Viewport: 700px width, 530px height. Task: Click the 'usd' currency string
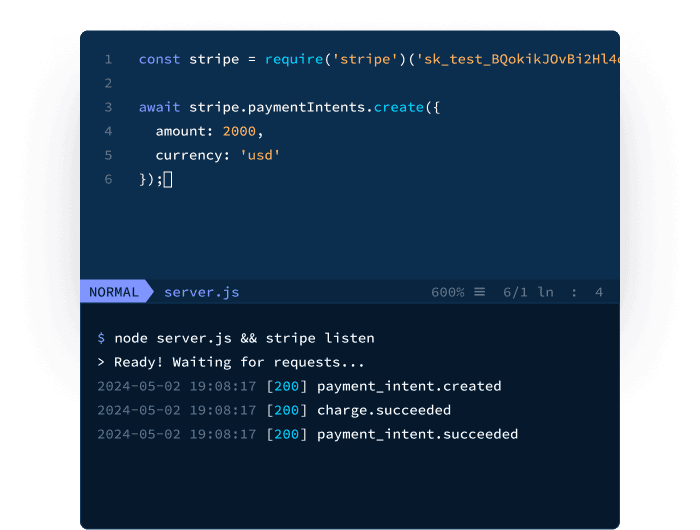(260, 155)
